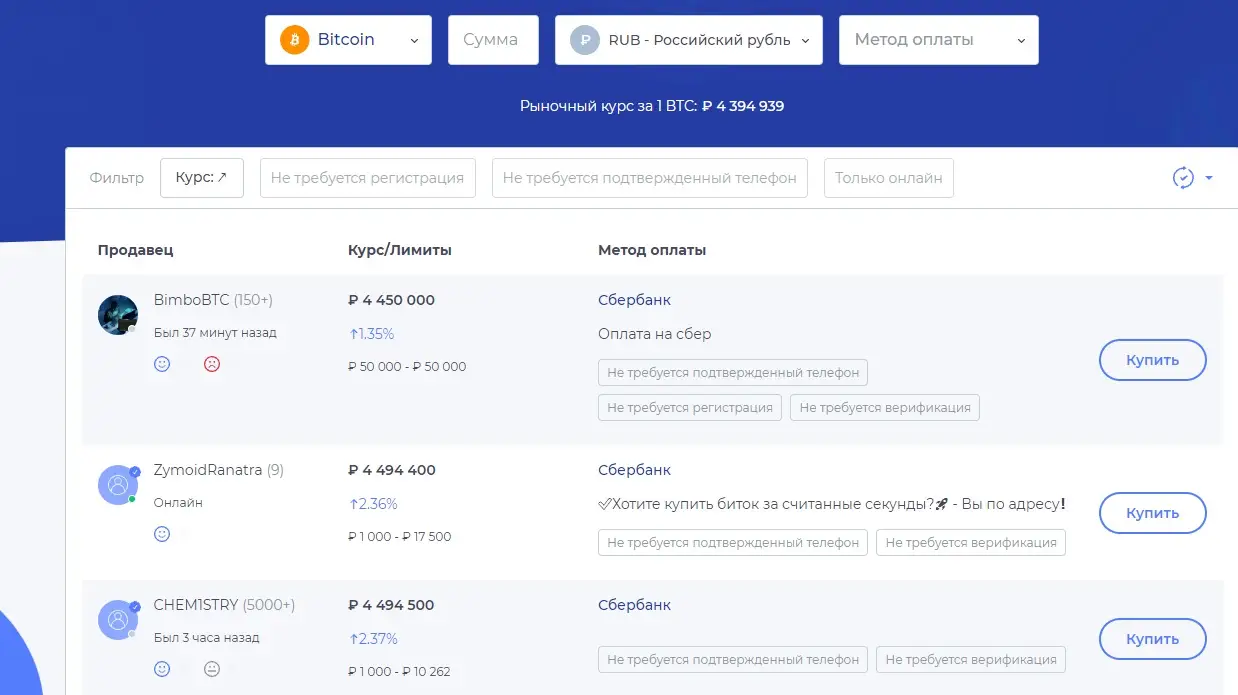Expand the refresh interval dropdown arrow
This screenshot has width=1238, height=695.
pos(1209,178)
